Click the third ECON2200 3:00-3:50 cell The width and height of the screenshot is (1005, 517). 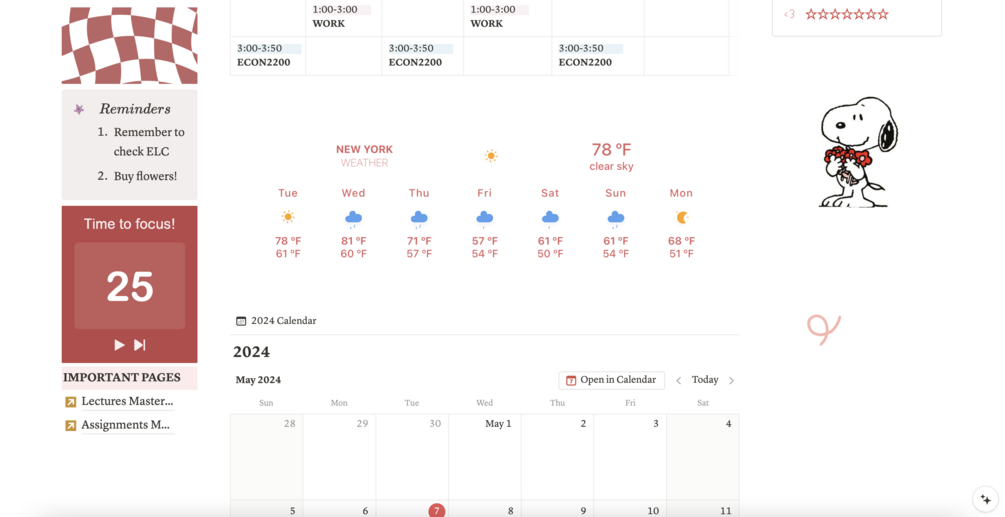pos(598,56)
